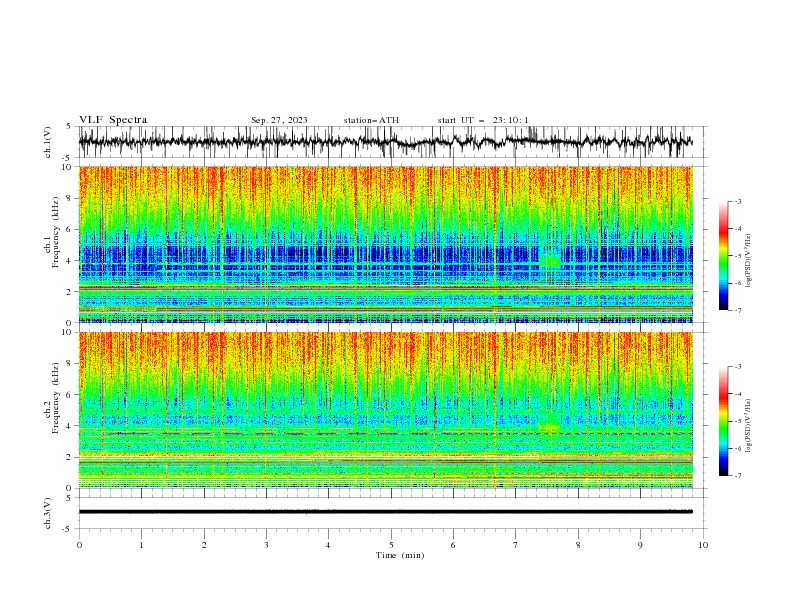Image resolution: width=792 pixels, height=612 pixels.
Task: Click the upper color bar "-3" tick label
Action: click(x=738, y=201)
